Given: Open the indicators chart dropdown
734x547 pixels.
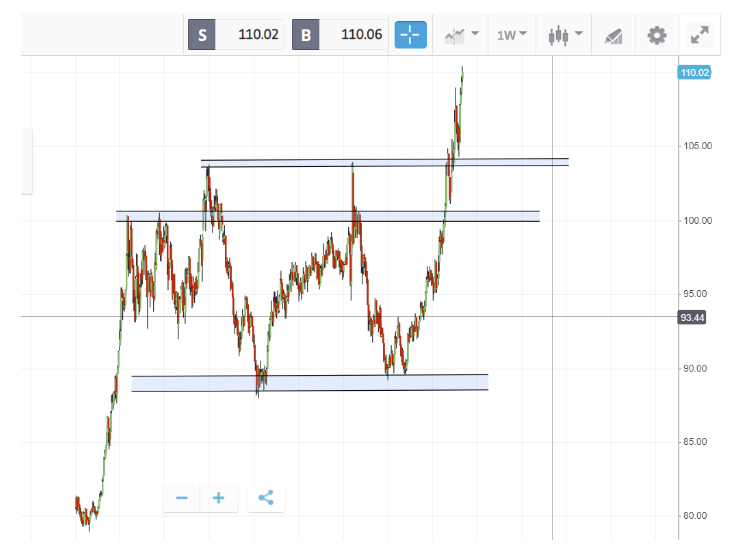Looking at the screenshot, I should (461, 35).
